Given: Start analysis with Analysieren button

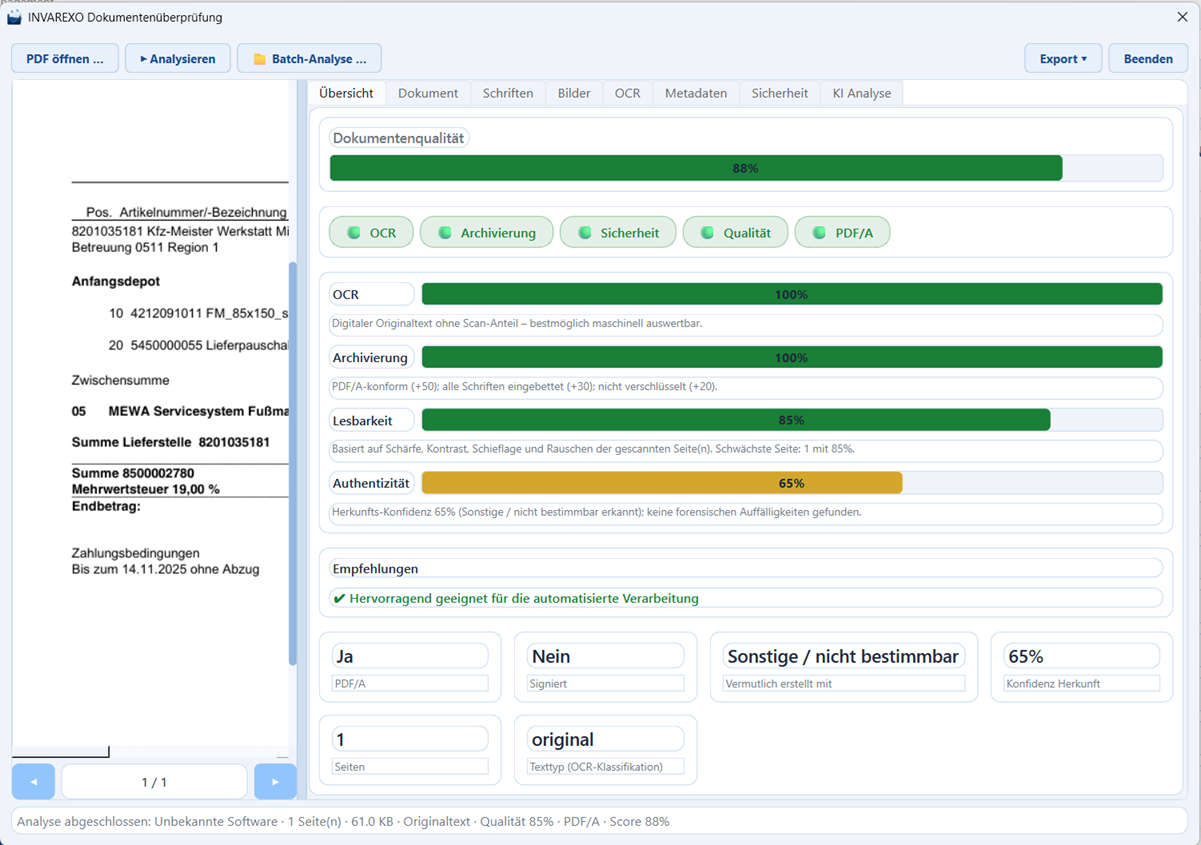Looking at the screenshot, I should 178,59.
